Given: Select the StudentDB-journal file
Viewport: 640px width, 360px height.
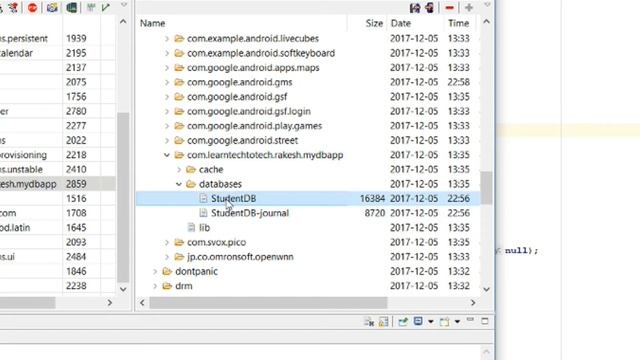Looking at the screenshot, I should pyautogui.click(x=308, y=213).
